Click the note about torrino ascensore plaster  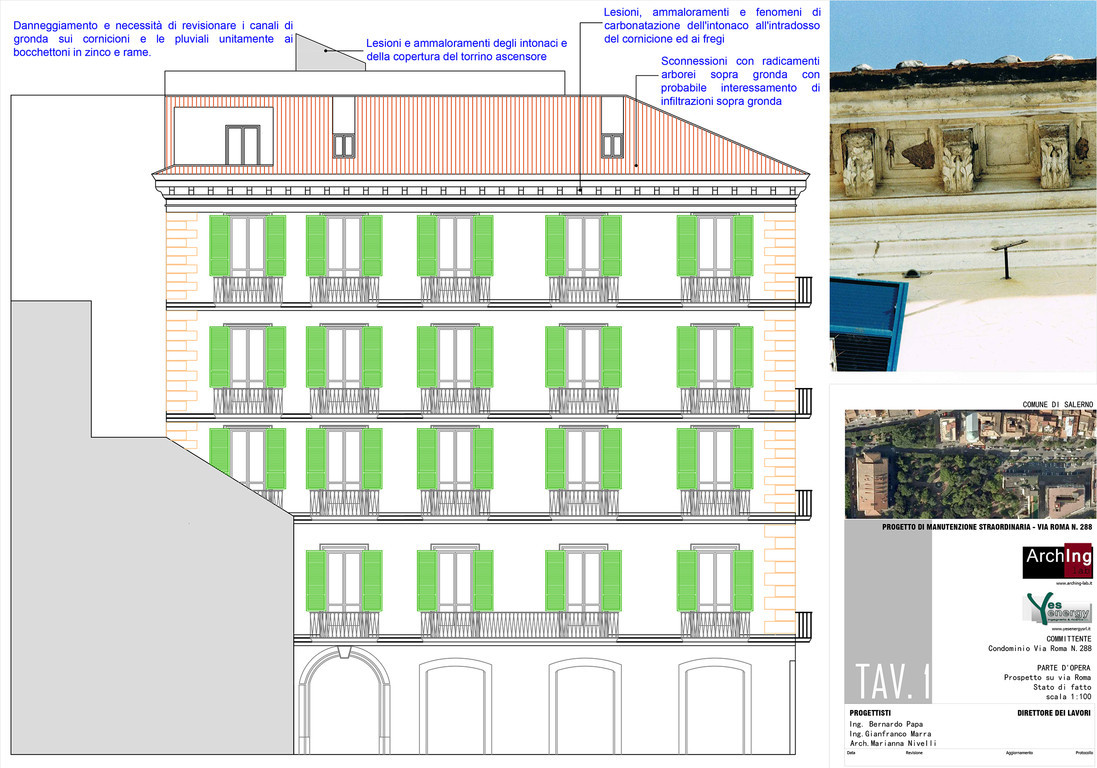pyautogui.click(x=466, y=50)
